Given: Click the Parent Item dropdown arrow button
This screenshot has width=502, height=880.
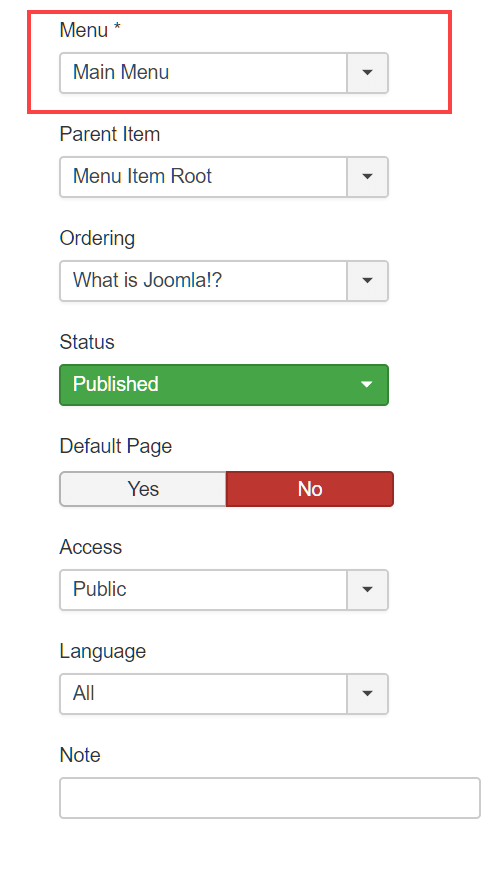Looking at the screenshot, I should (x=367, y=177).
